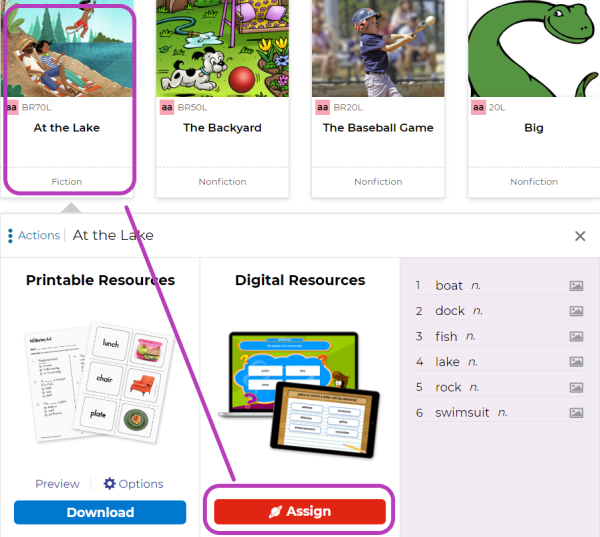Image resolution: width=600 pixels, height=537 pixels.
Task: Click the red Assign button
Action: [300, 511]
